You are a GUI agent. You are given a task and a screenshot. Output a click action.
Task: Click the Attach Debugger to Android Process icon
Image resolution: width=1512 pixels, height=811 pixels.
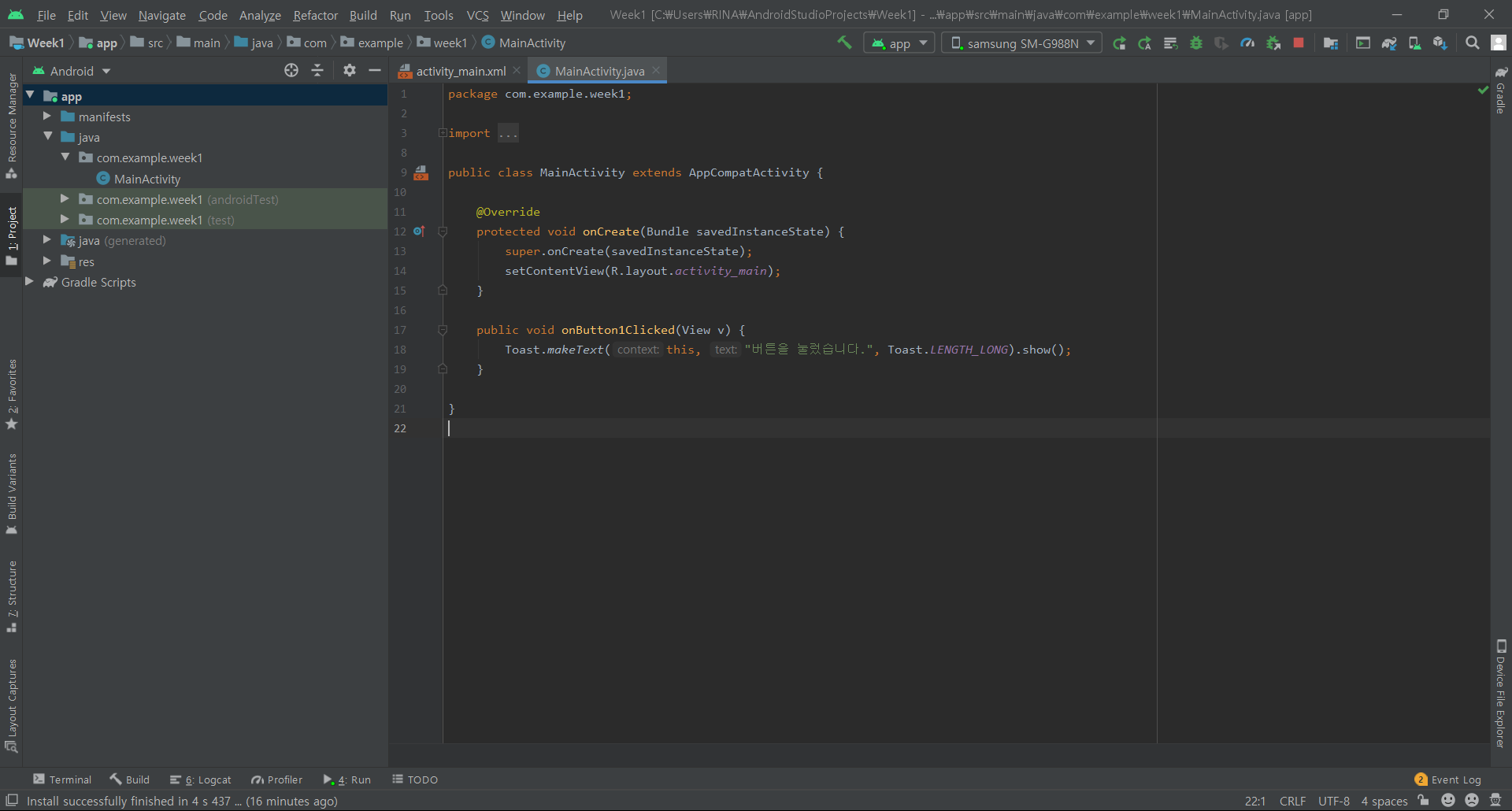(1273, 43)
